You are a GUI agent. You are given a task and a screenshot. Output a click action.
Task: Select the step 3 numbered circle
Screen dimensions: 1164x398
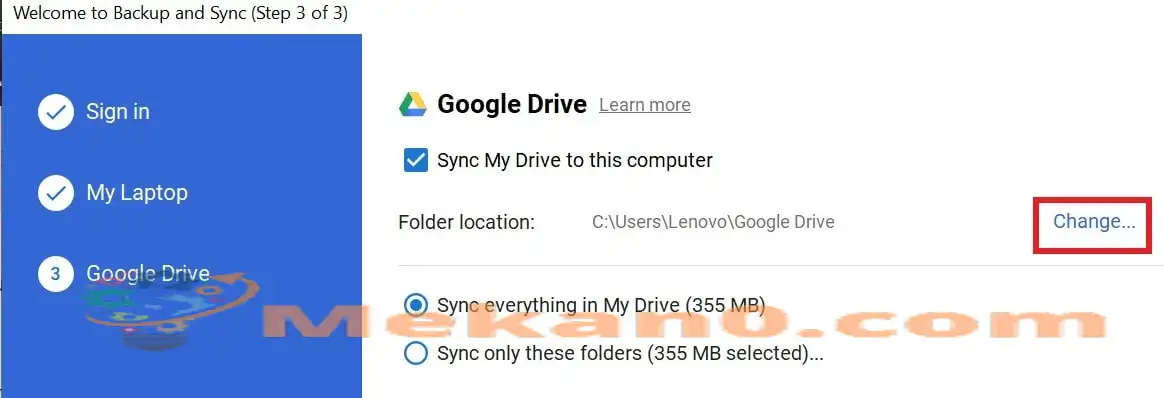(x=56, y=274)
